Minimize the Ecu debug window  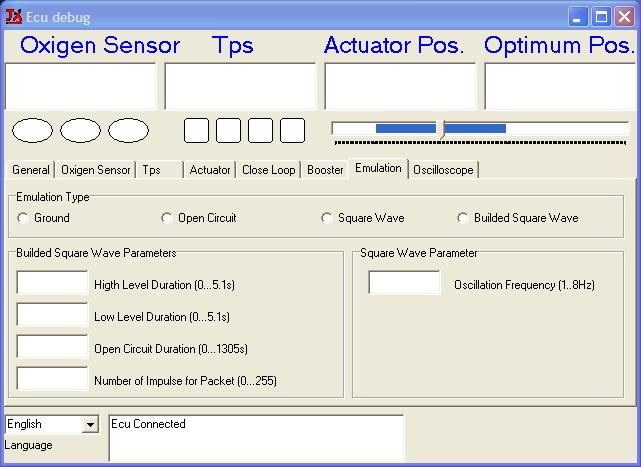point(580,16)
